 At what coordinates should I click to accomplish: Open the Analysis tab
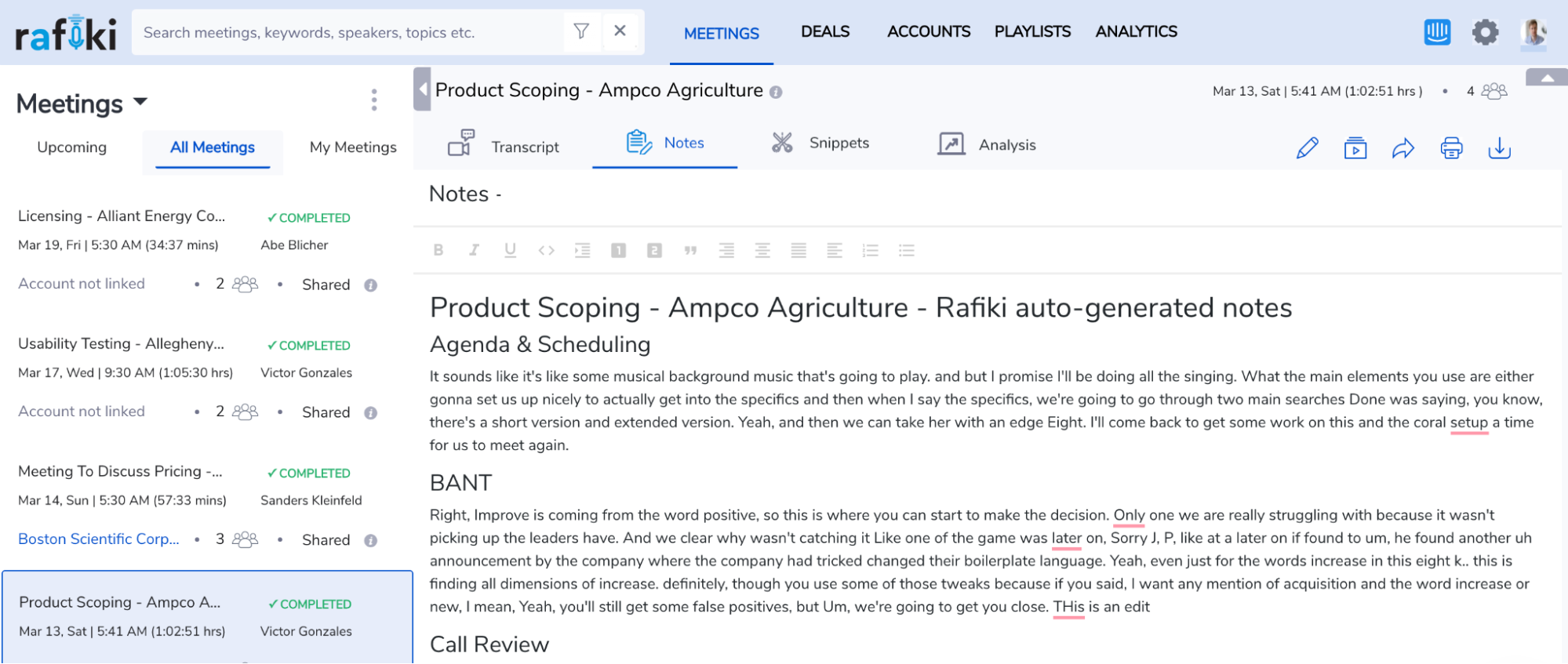pyautogui.click(x=988, y=144)
